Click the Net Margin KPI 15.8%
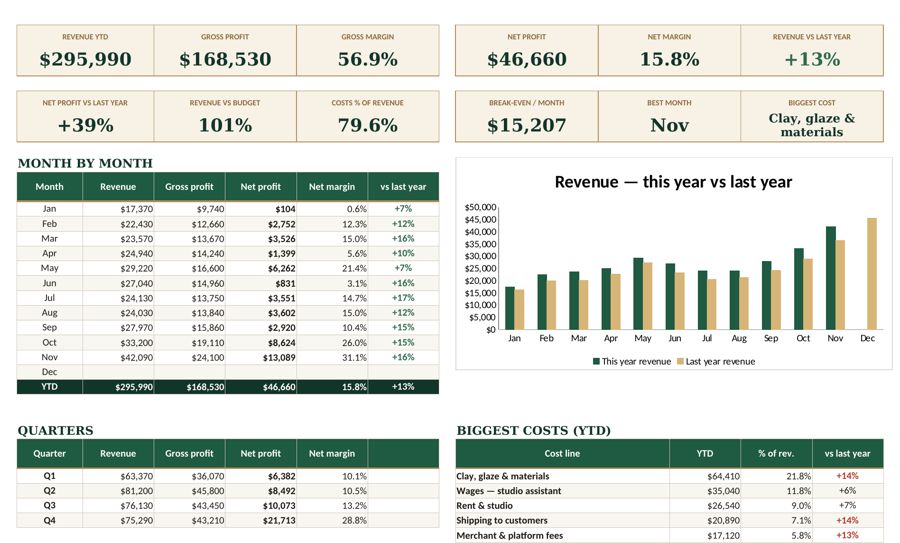Screen dimensions: 900x543 point(670,59)
